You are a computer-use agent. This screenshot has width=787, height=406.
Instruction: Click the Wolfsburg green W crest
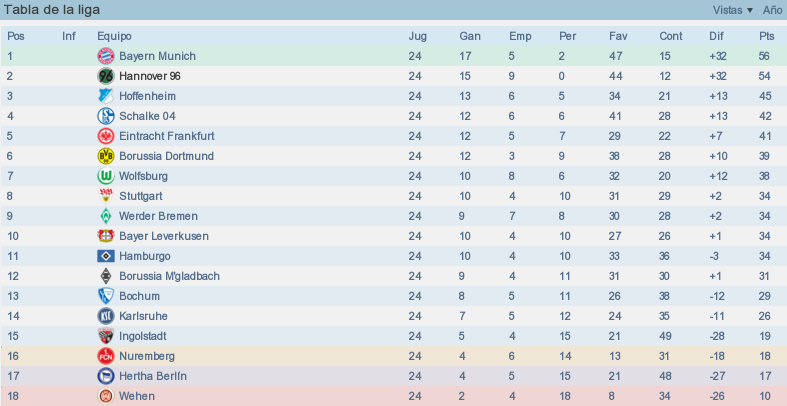tap(105, 176)
